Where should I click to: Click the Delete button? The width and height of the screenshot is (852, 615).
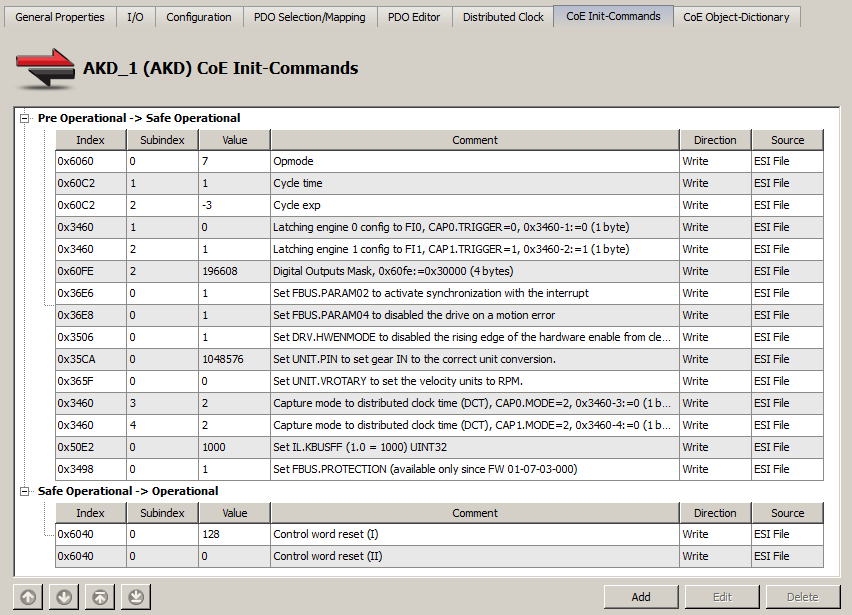[x=803, y=597]
